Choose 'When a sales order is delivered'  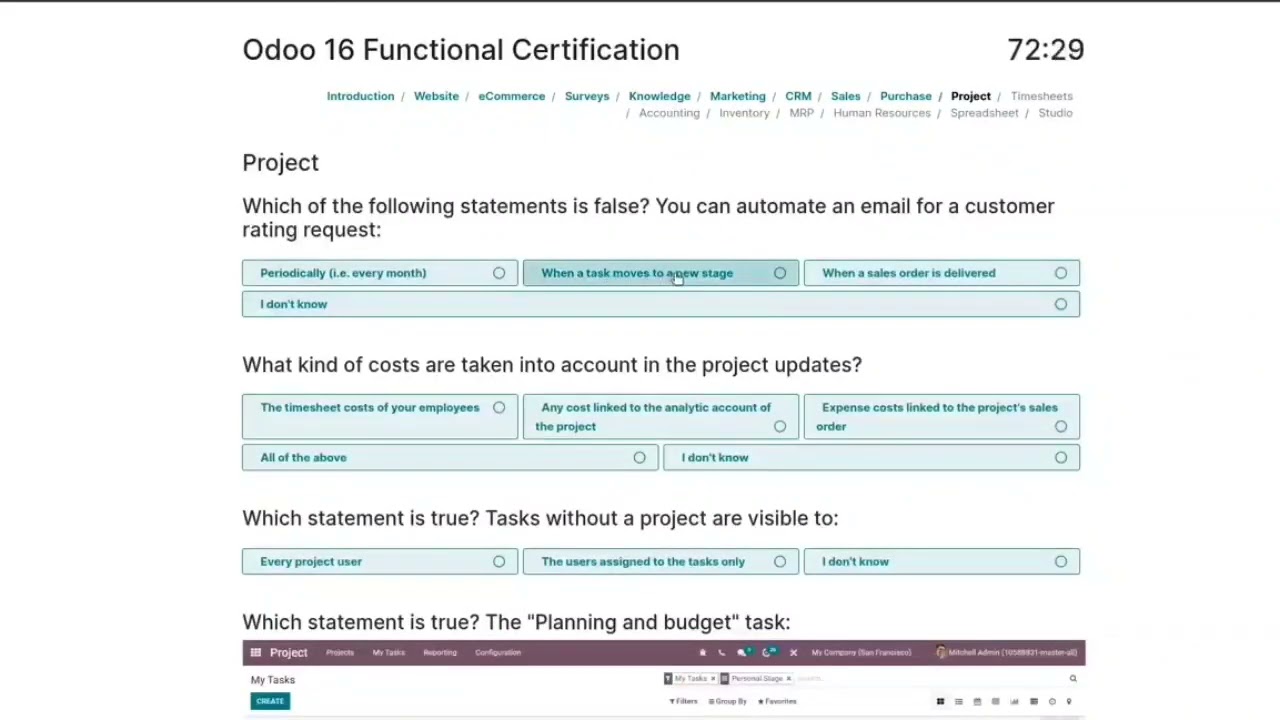(x=942, y=273)
